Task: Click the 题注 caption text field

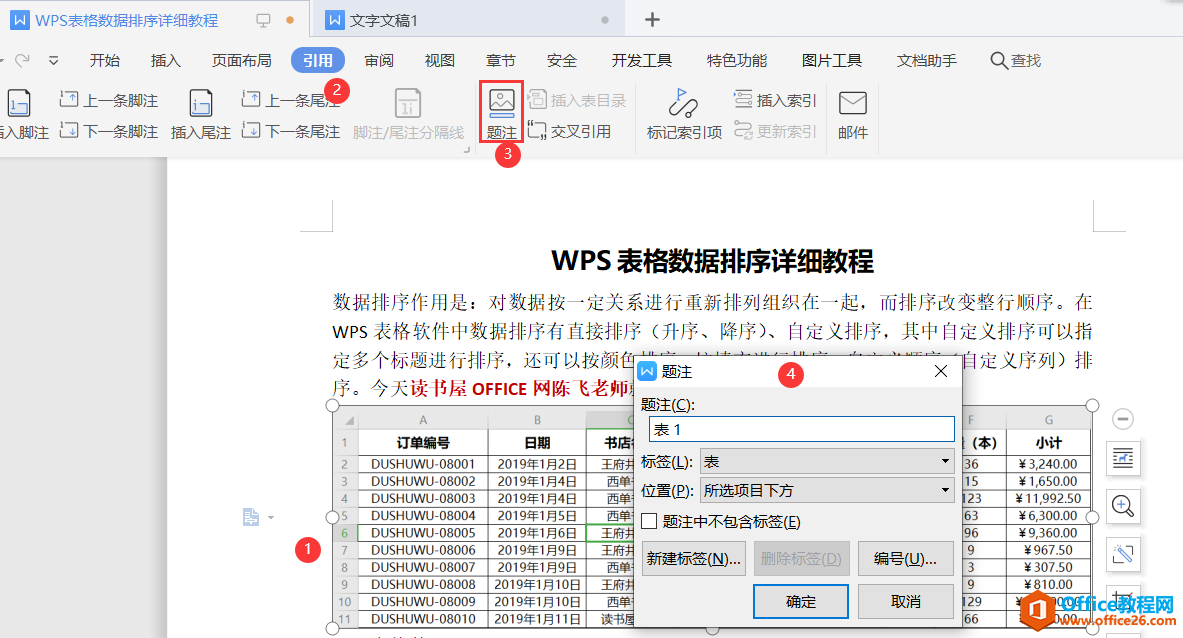Action: tap(801, 429)
